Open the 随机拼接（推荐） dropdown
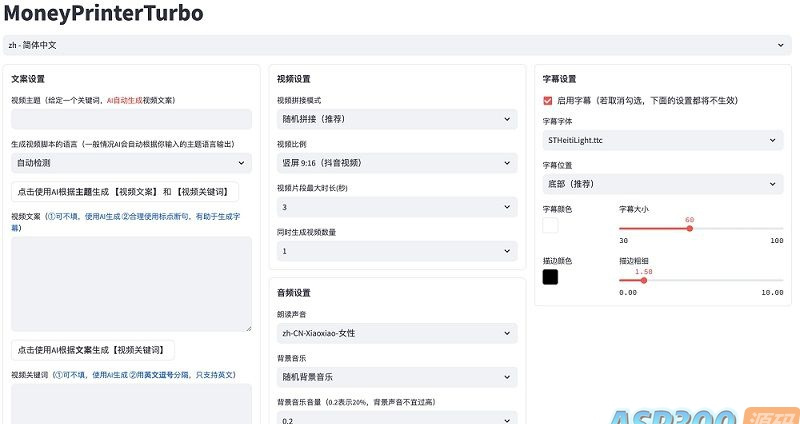Screen dimensions: 800x424 click(x=397, y=119)
